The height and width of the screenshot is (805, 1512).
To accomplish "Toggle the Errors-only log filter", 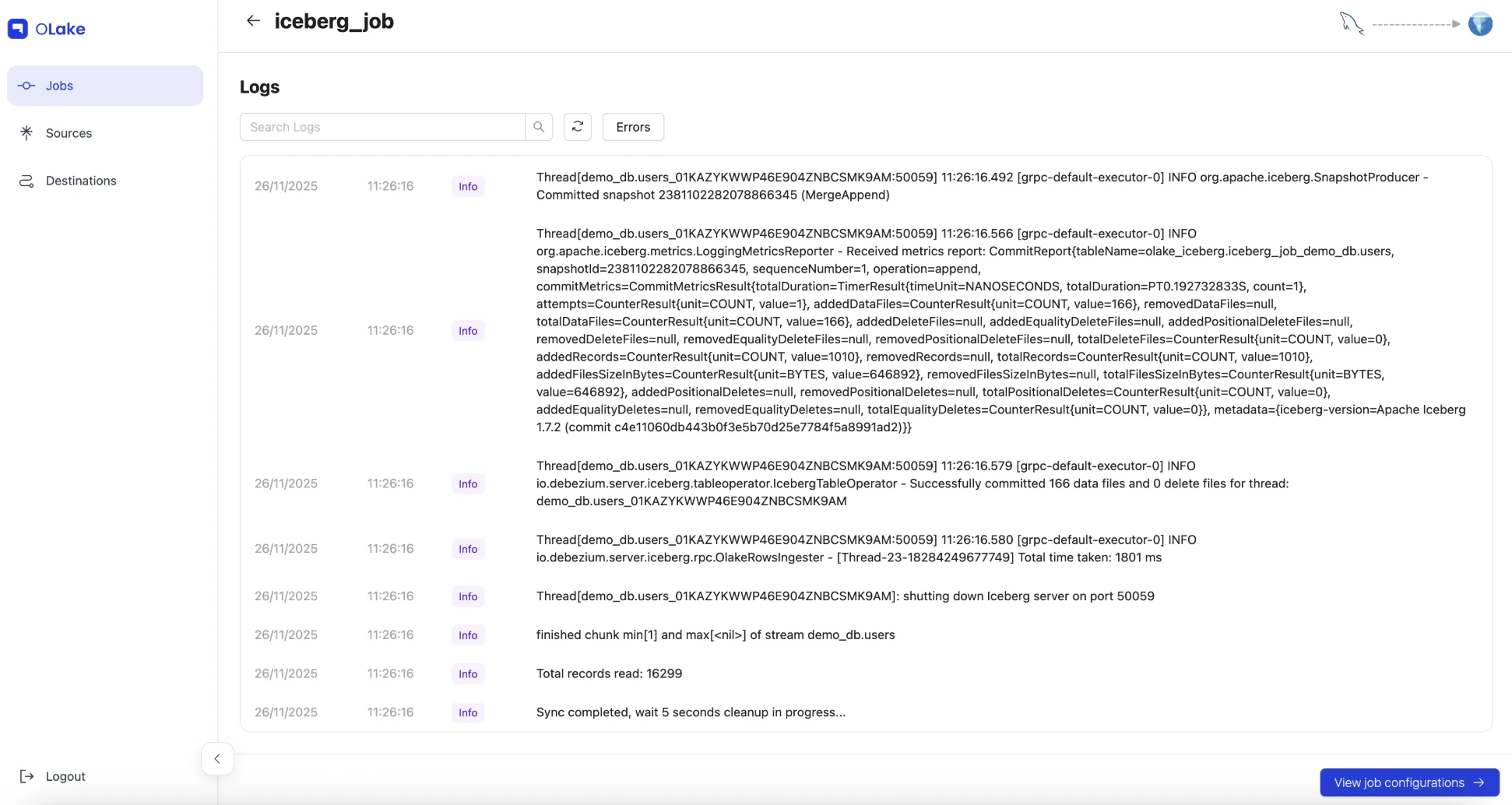I will pos(632,126).
